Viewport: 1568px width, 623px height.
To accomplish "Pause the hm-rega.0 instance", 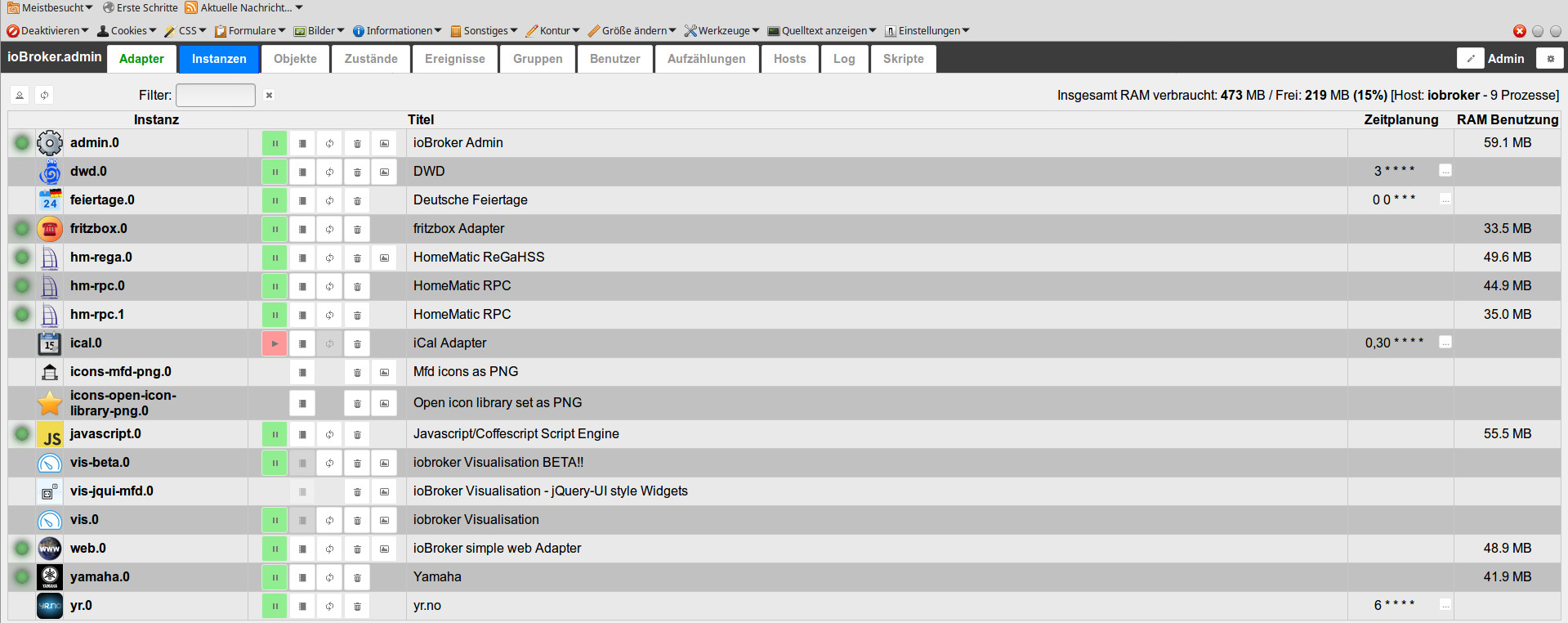I will point(275,258).
